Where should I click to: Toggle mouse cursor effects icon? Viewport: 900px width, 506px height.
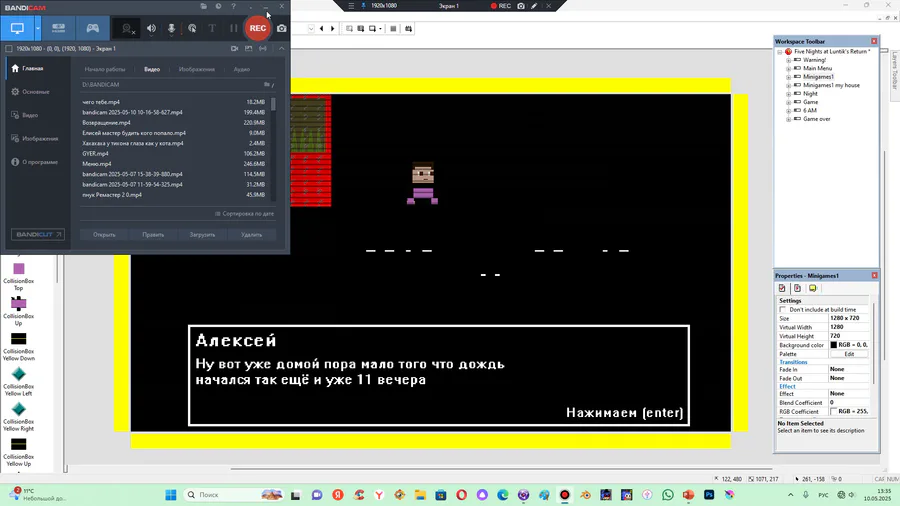(192, 28)
